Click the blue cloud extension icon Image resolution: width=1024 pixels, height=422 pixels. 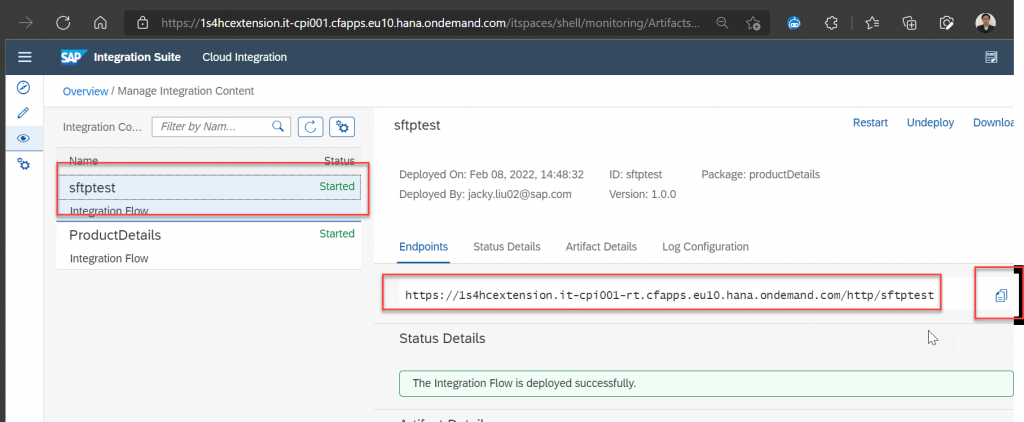tap(794, 23)
